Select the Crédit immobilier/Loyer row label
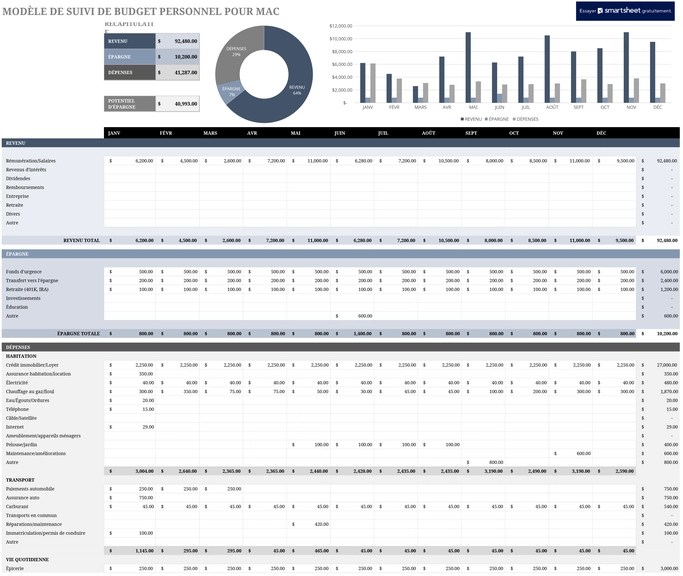 pyautogui.click(x=32, y=365)
